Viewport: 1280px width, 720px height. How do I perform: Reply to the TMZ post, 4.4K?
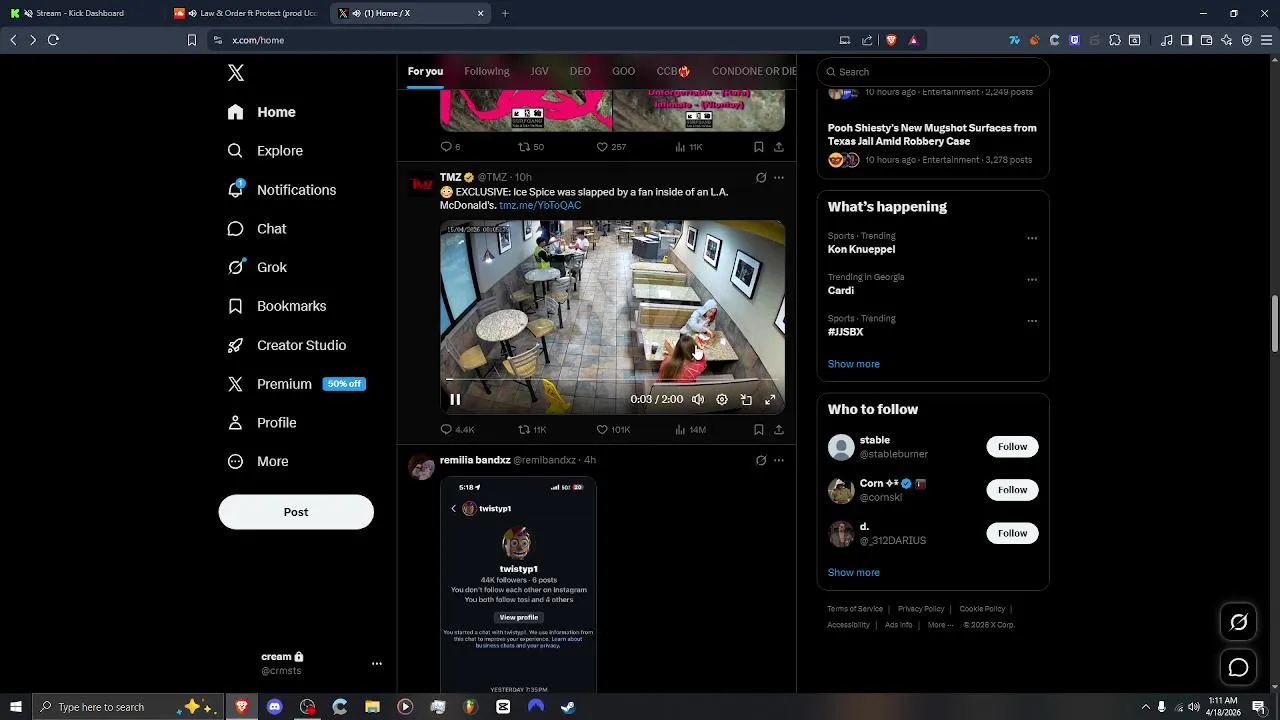coord(457,430)
